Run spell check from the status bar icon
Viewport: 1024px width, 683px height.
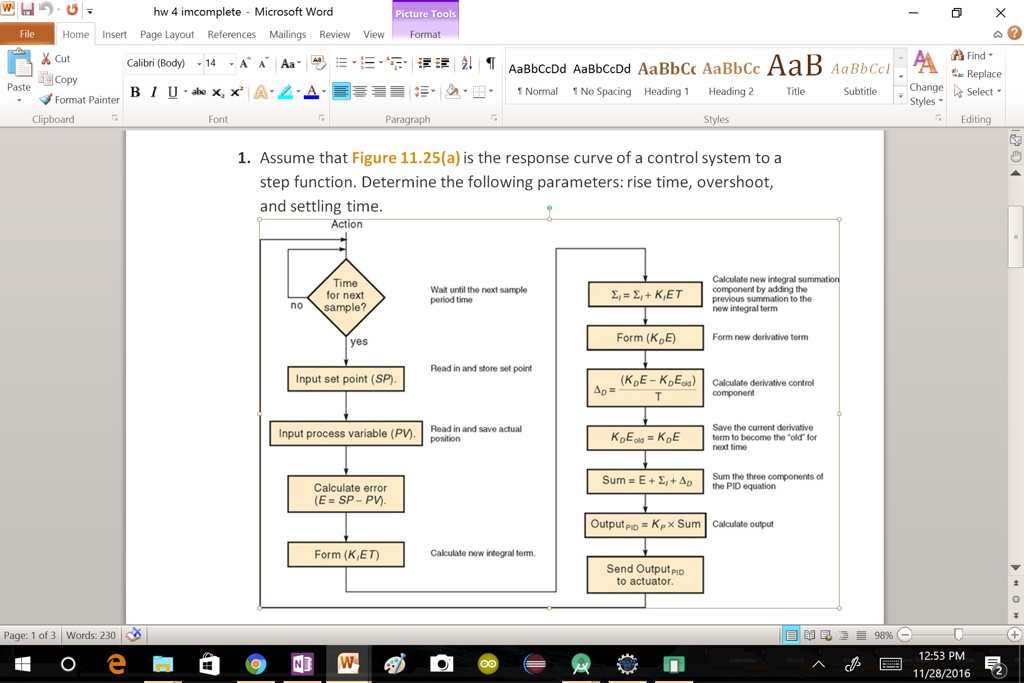pyautogui.click(x=134, y=634)
